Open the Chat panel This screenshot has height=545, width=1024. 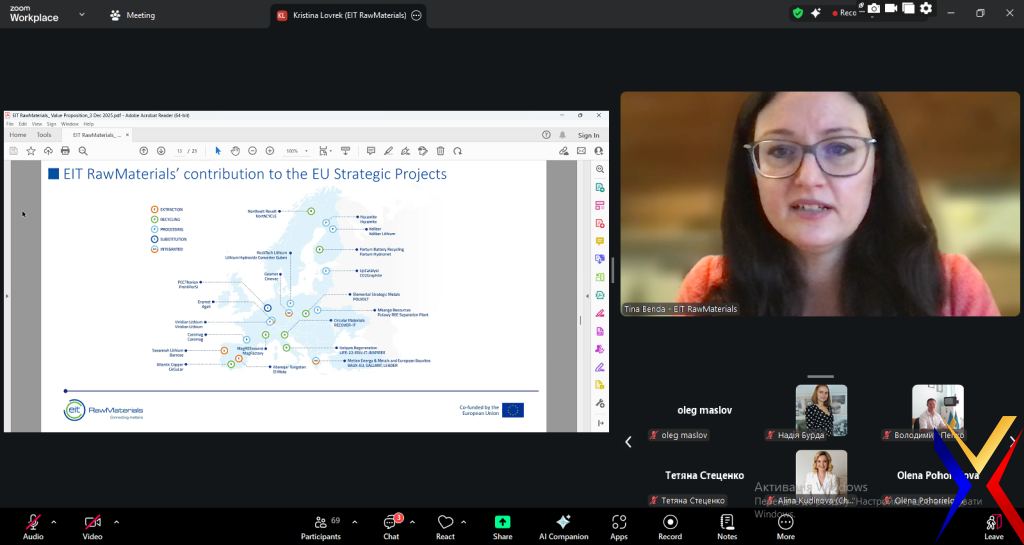pyautogui.click(x=391, y=526)
